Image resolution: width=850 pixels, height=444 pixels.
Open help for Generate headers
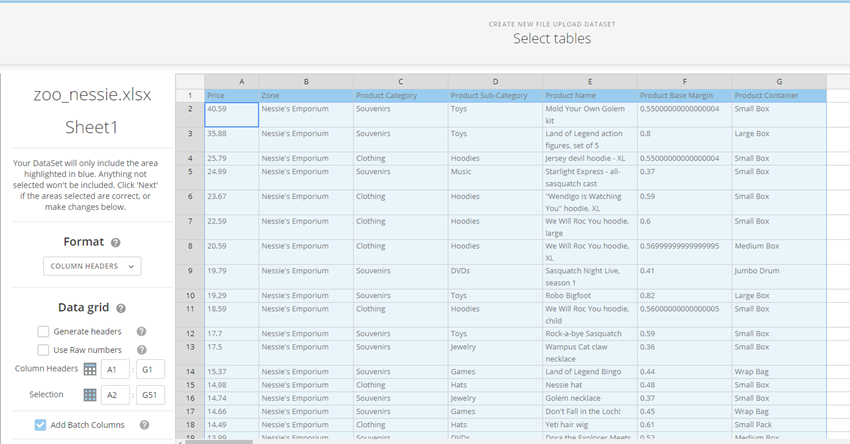pyautogui.click(x=141, y=332)
